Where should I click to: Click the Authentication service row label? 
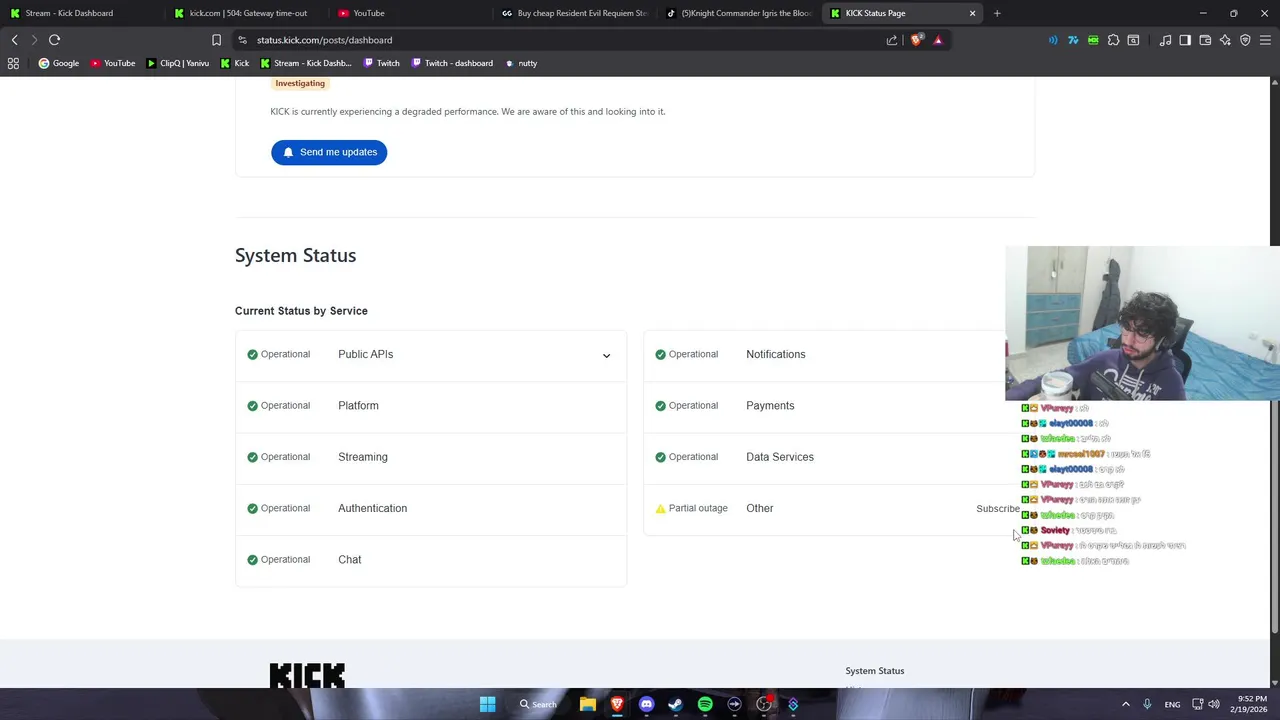(x=372, y=508)
